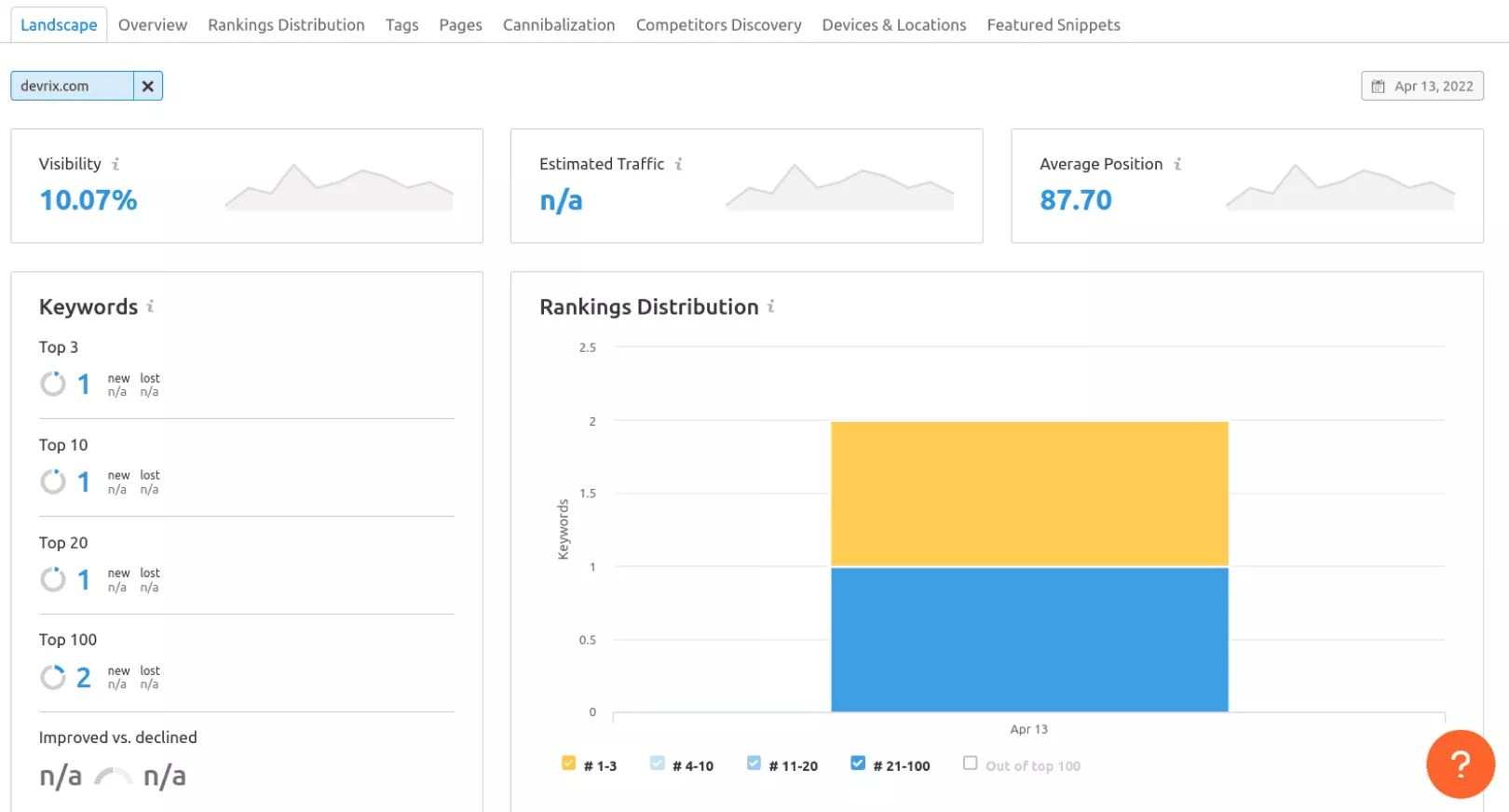
Task: Click the Keywords info icon
Action: pyautogui.click(x=150, y=306)
